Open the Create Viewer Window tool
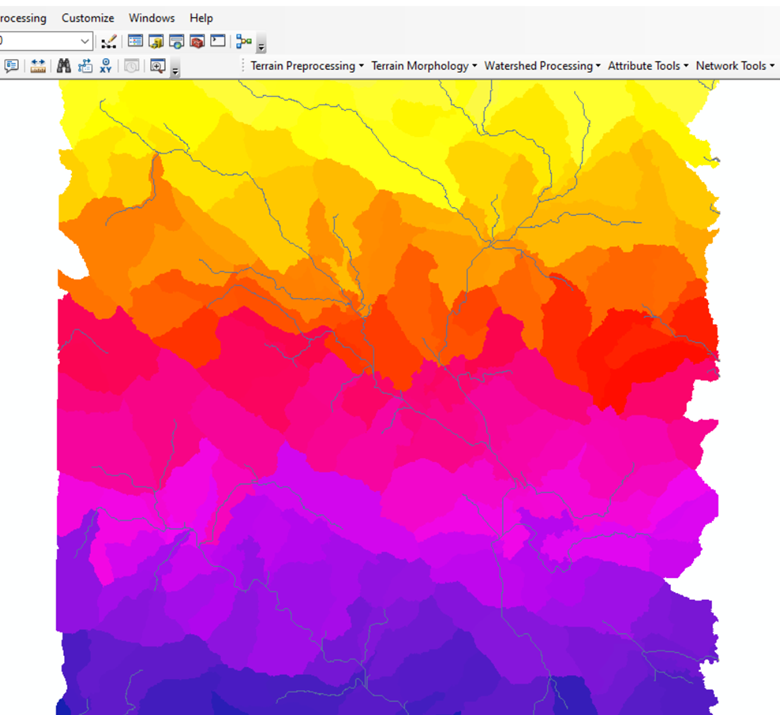The image size is (780, 715). pos(157,66)
